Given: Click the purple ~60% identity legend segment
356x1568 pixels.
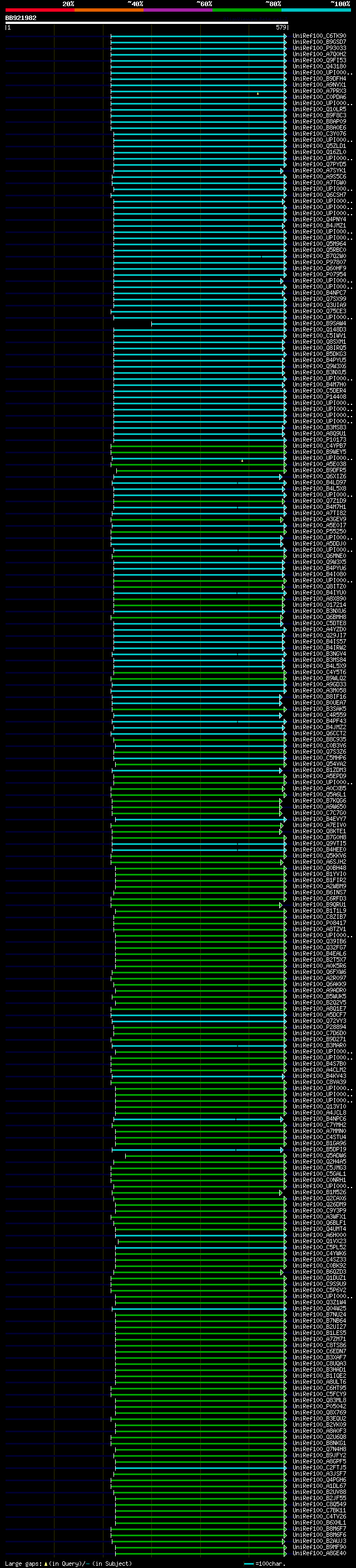Looking at the screenshot, I should 179,10.
